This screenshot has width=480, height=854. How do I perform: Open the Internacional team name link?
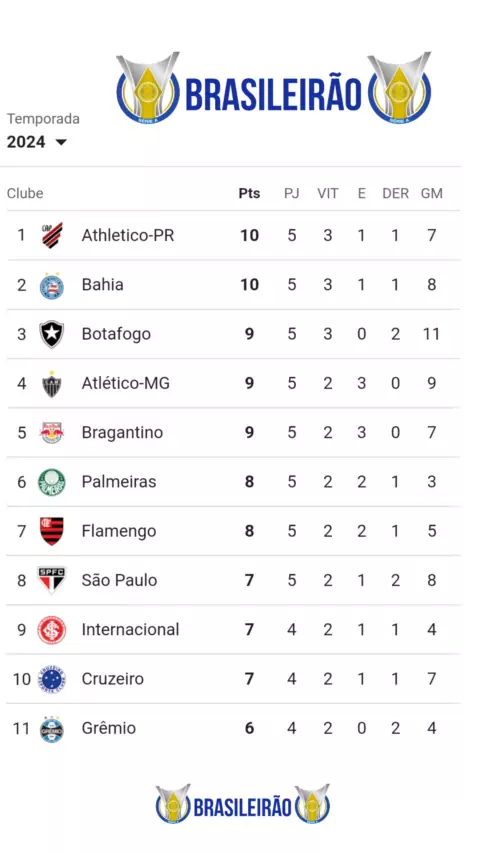pyautogui.click(x=130, y=630)
